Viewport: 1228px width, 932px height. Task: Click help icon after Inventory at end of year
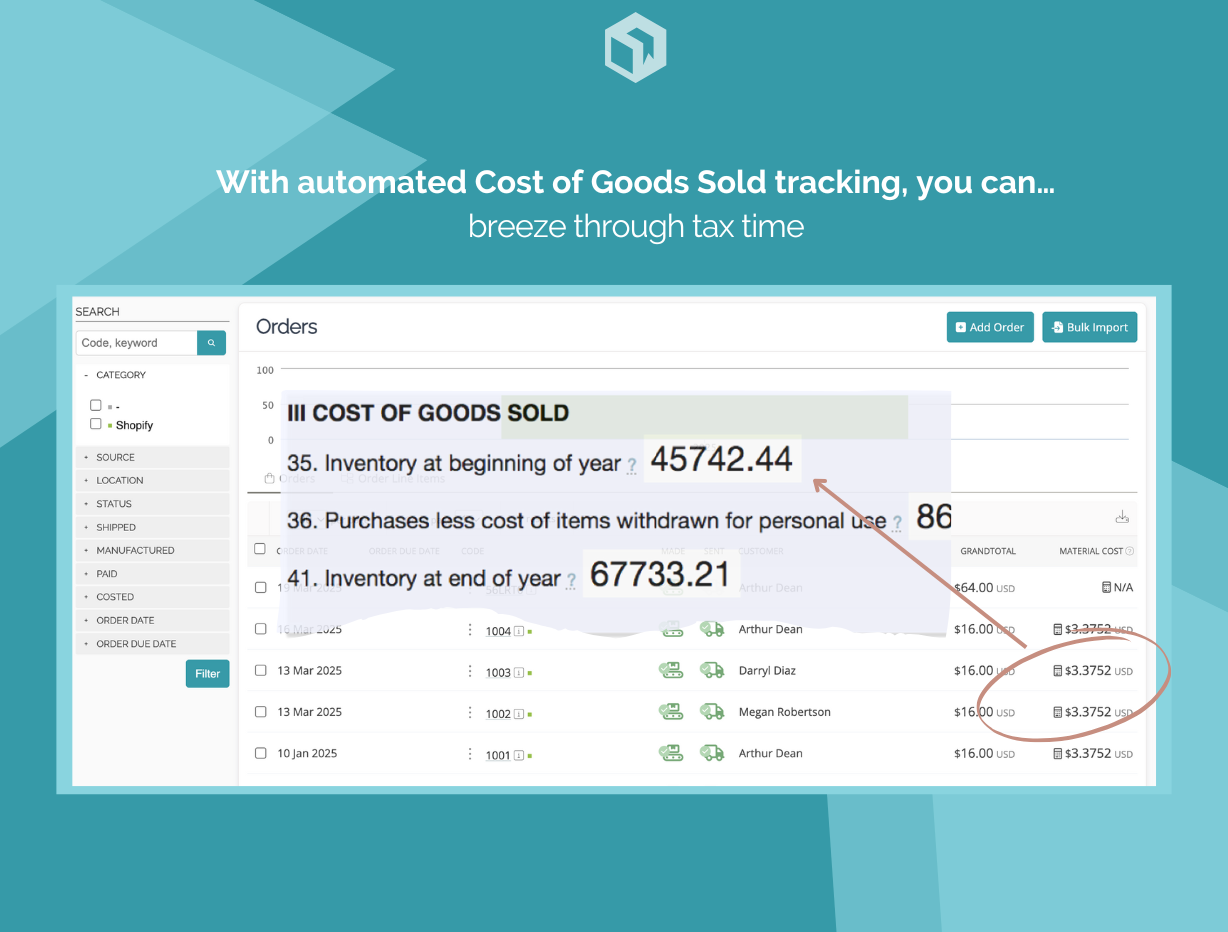click(x=571, y=580)
